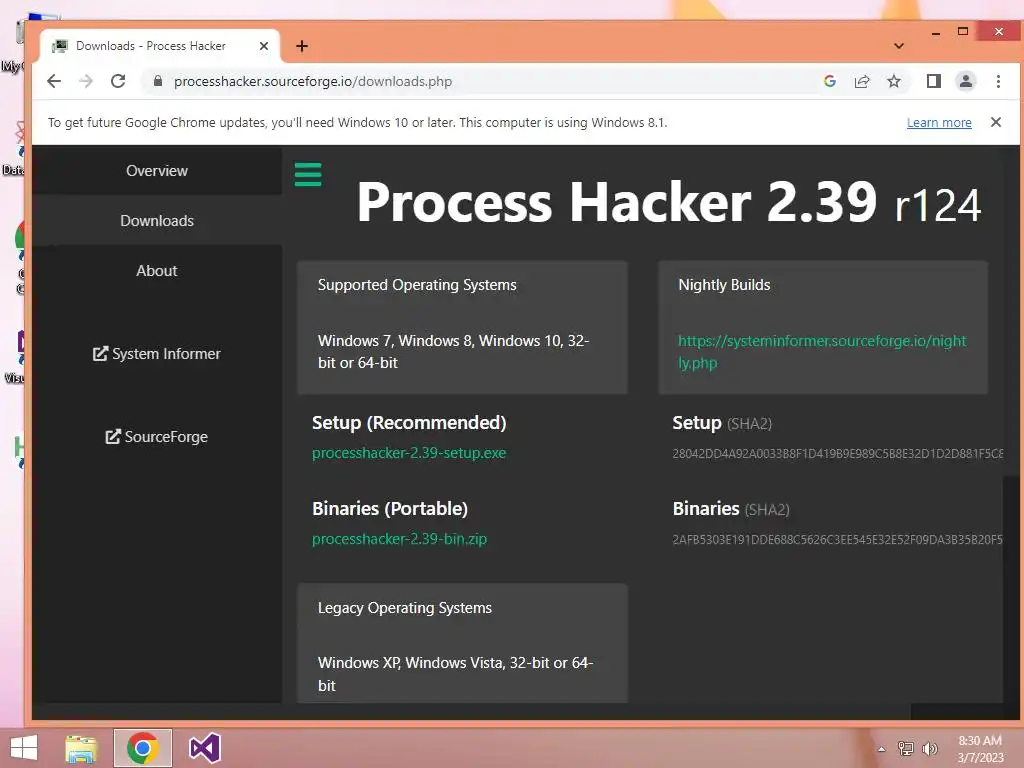Click the Nightly Builds heading
The image size is (1024, 768).
pos(724,285)
